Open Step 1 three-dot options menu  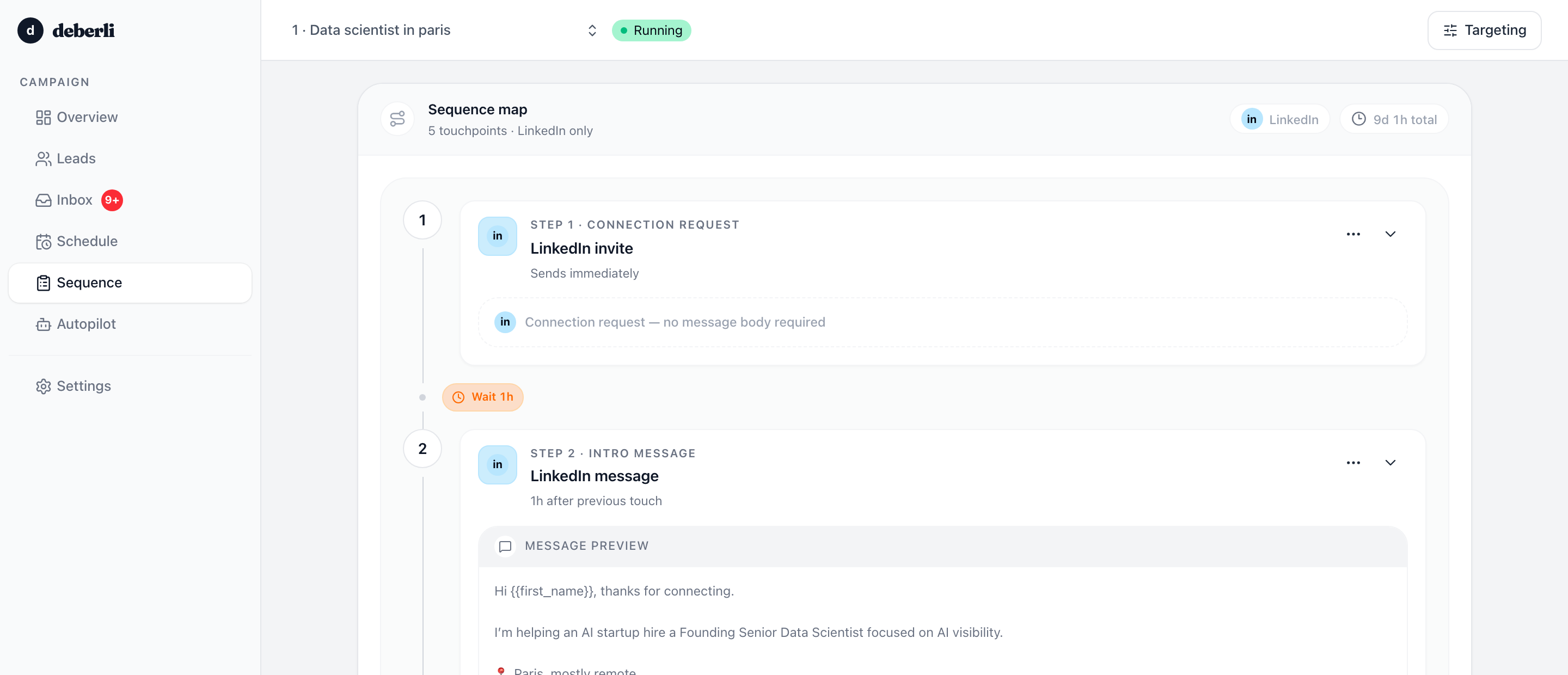point(1353,234)
